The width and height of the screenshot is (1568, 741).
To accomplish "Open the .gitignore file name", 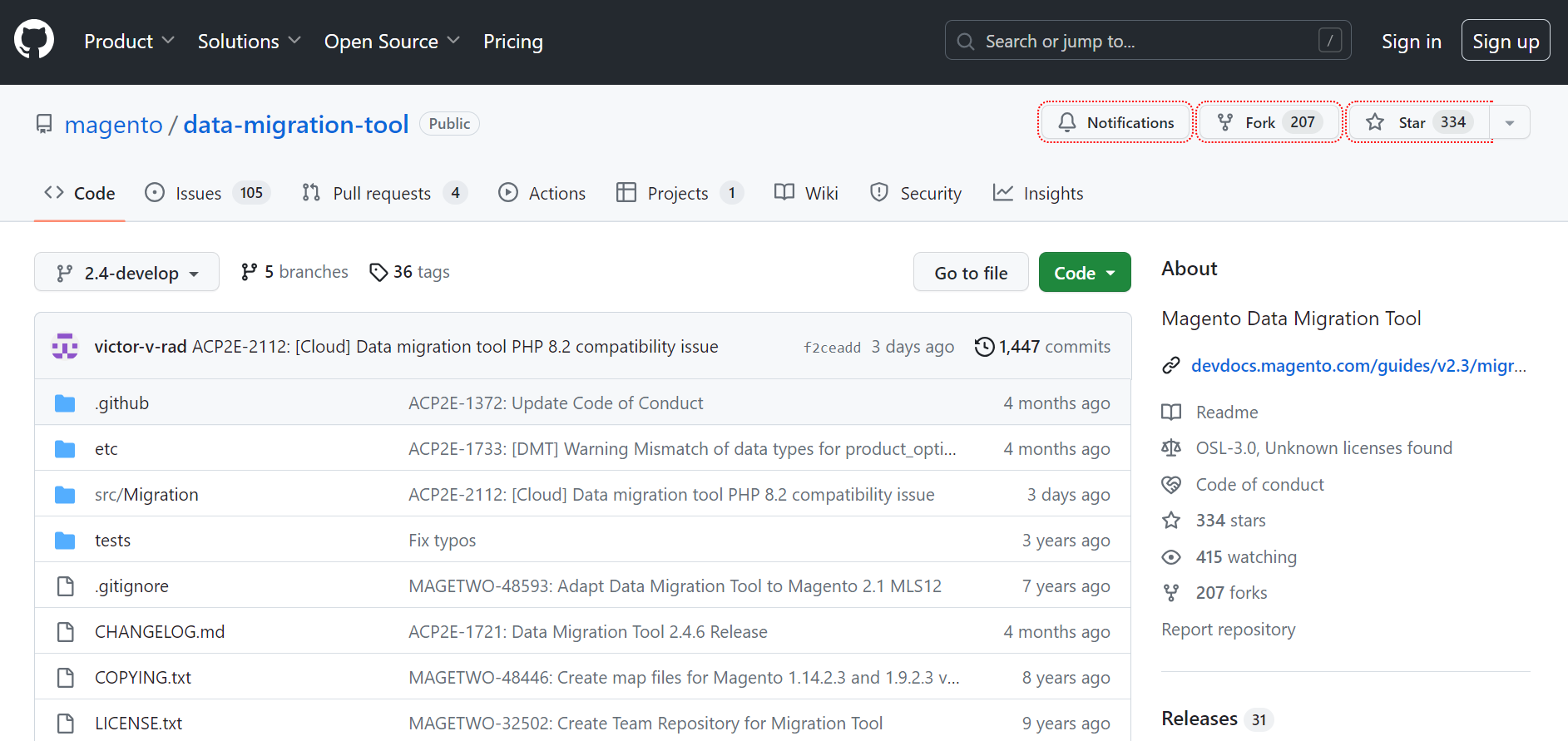I will pos(131,586).
